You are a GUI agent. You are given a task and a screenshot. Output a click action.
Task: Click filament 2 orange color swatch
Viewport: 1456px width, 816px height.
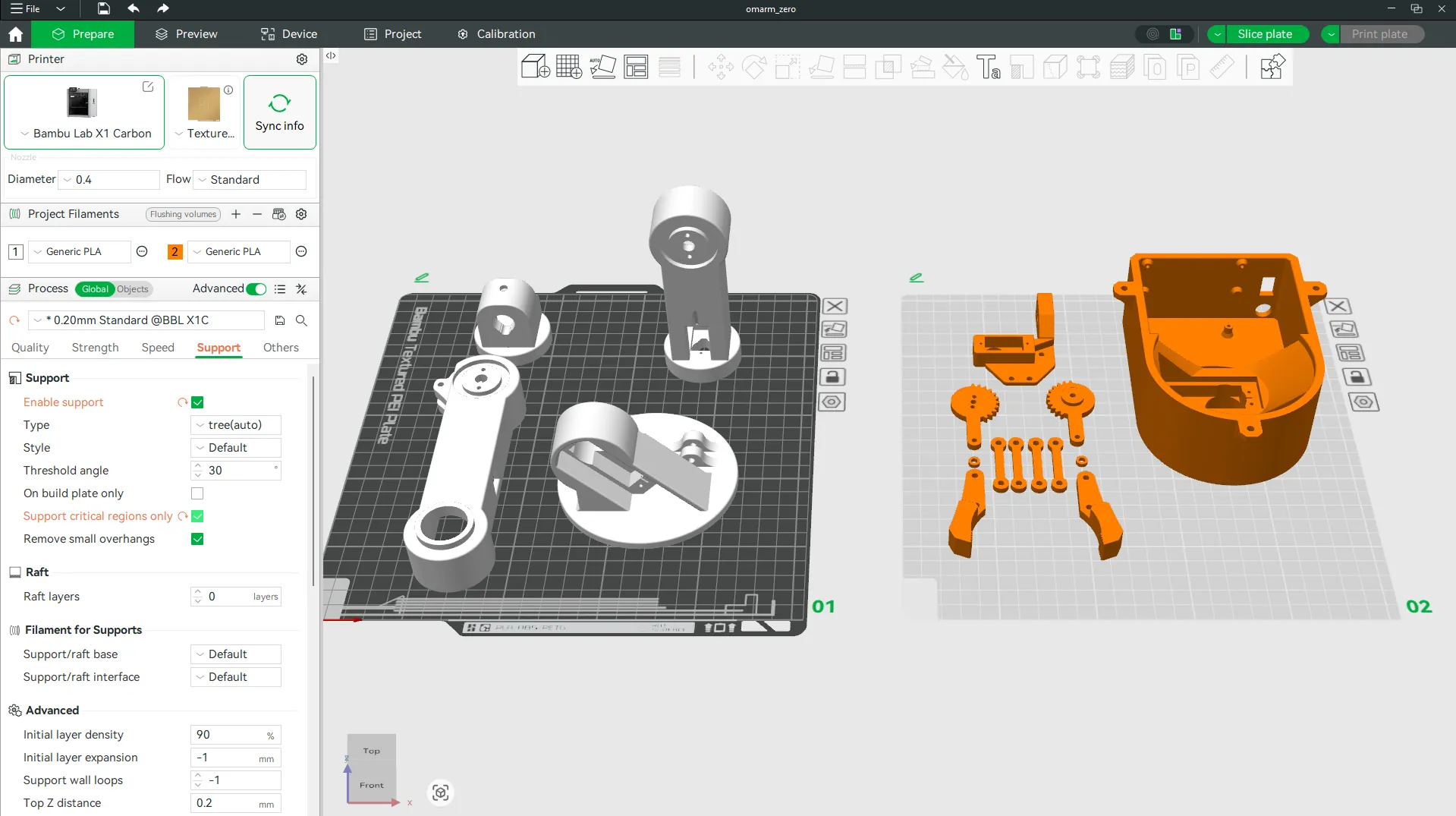(x=175, y=252)
